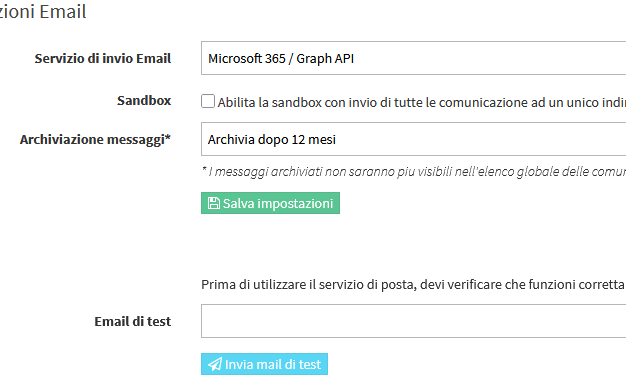The width and height of the screenshot is (626, 390).
Task: Enable the Sandbox checkbox
Action: click(x=208, y=101)
